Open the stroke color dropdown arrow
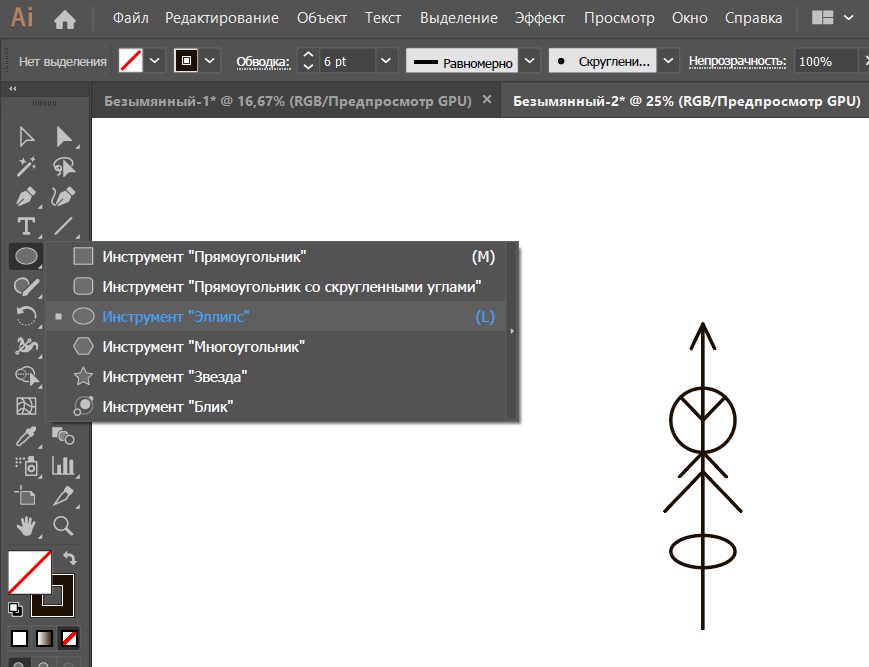869x667 pixels. 209,60
